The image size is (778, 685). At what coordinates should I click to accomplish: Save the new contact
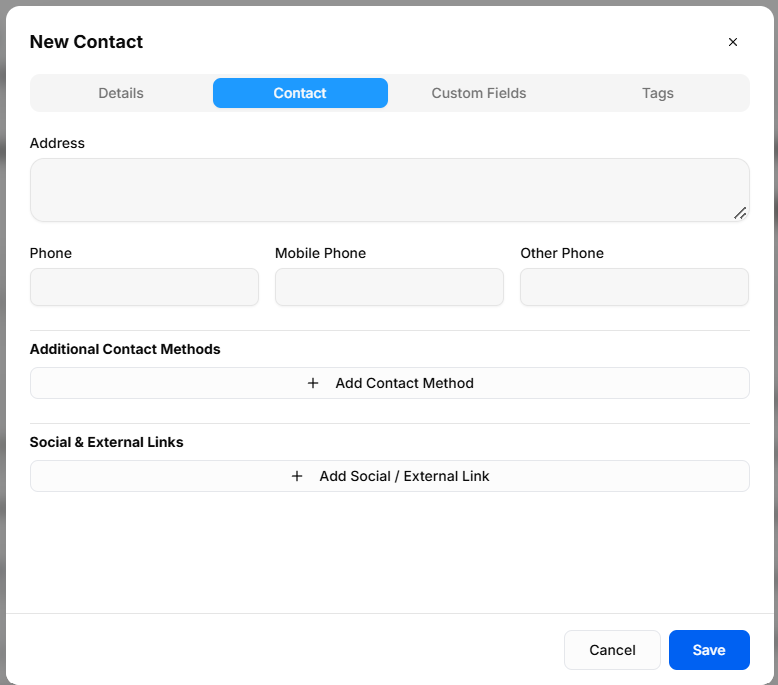pos(709,650)
